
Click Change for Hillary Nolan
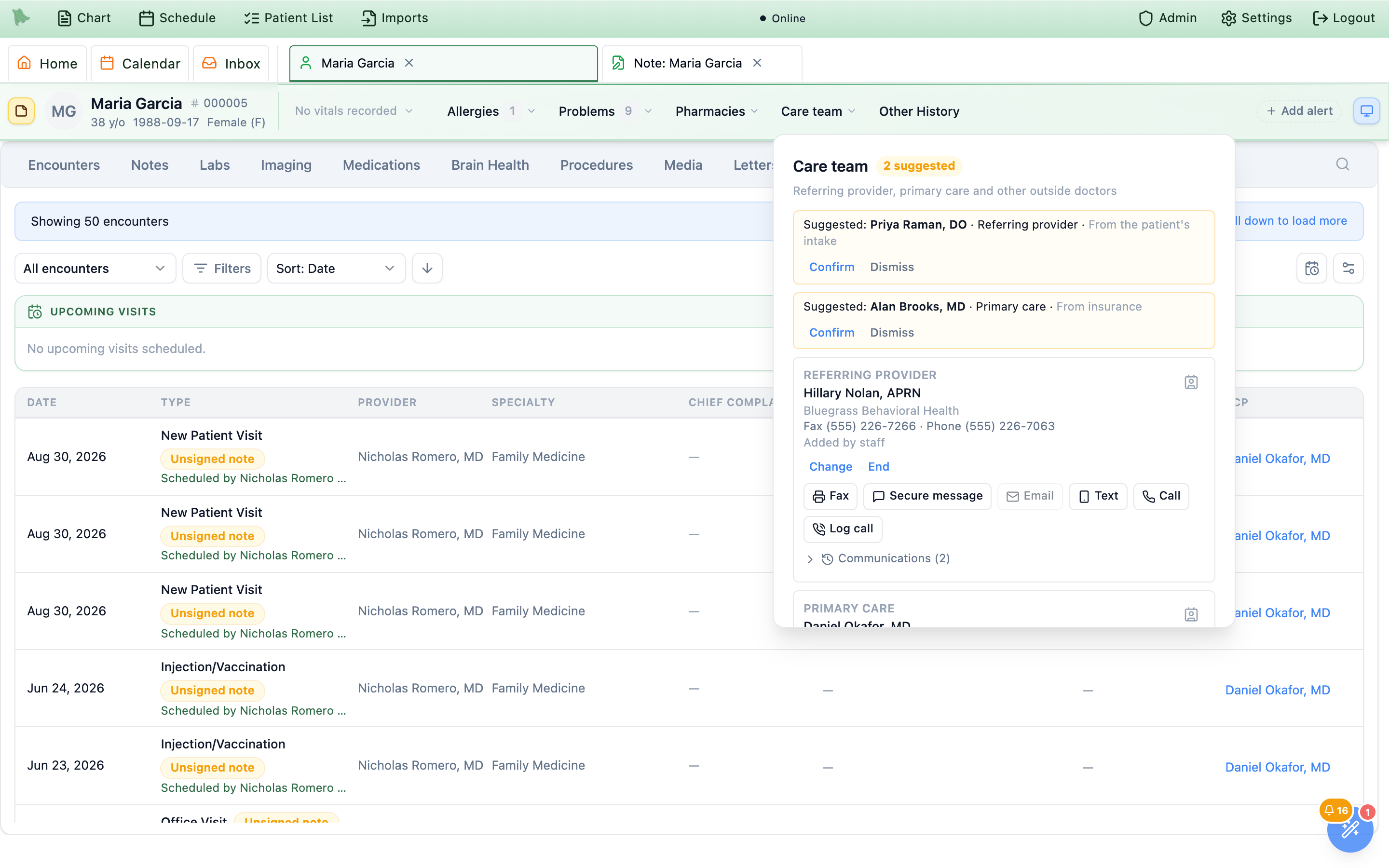pyautogui.click(x=831, y=467)
